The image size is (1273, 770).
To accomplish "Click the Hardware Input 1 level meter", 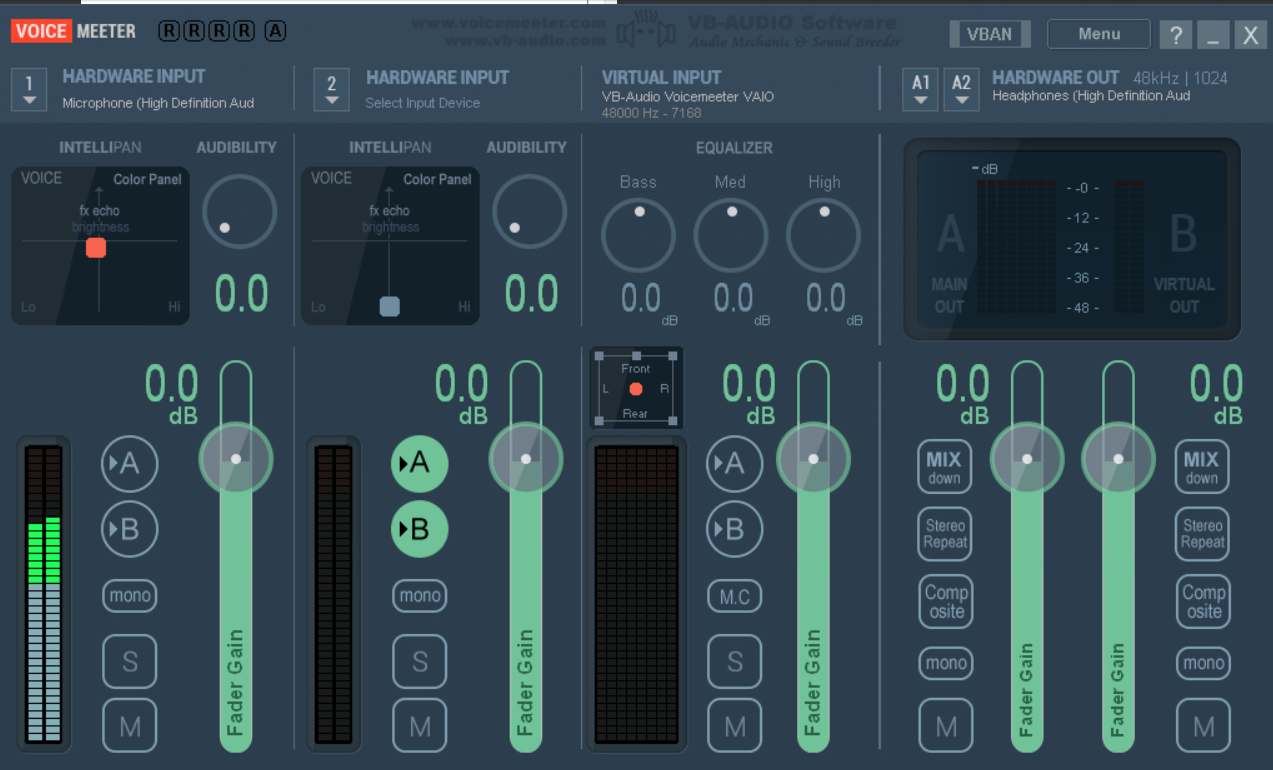I will 45,593.
